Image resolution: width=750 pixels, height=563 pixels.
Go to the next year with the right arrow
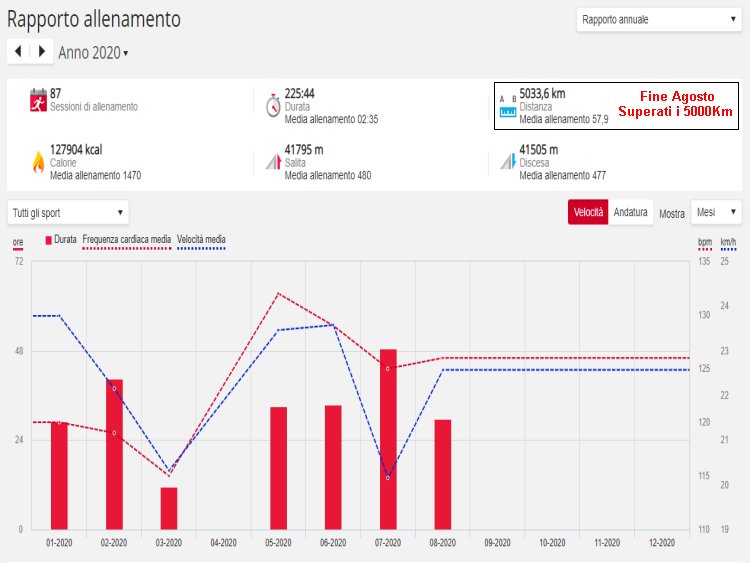[x=42, y=51]
